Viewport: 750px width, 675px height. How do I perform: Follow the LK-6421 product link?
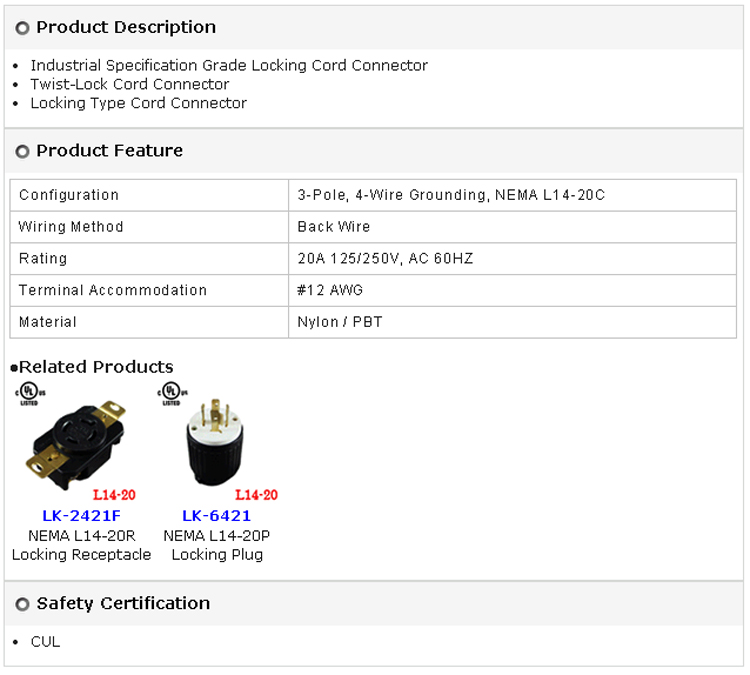coord(216,516)
